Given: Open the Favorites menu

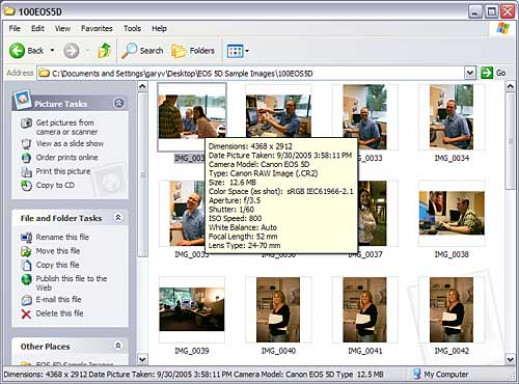Looking at the screenshot, I should click(97, 28).
